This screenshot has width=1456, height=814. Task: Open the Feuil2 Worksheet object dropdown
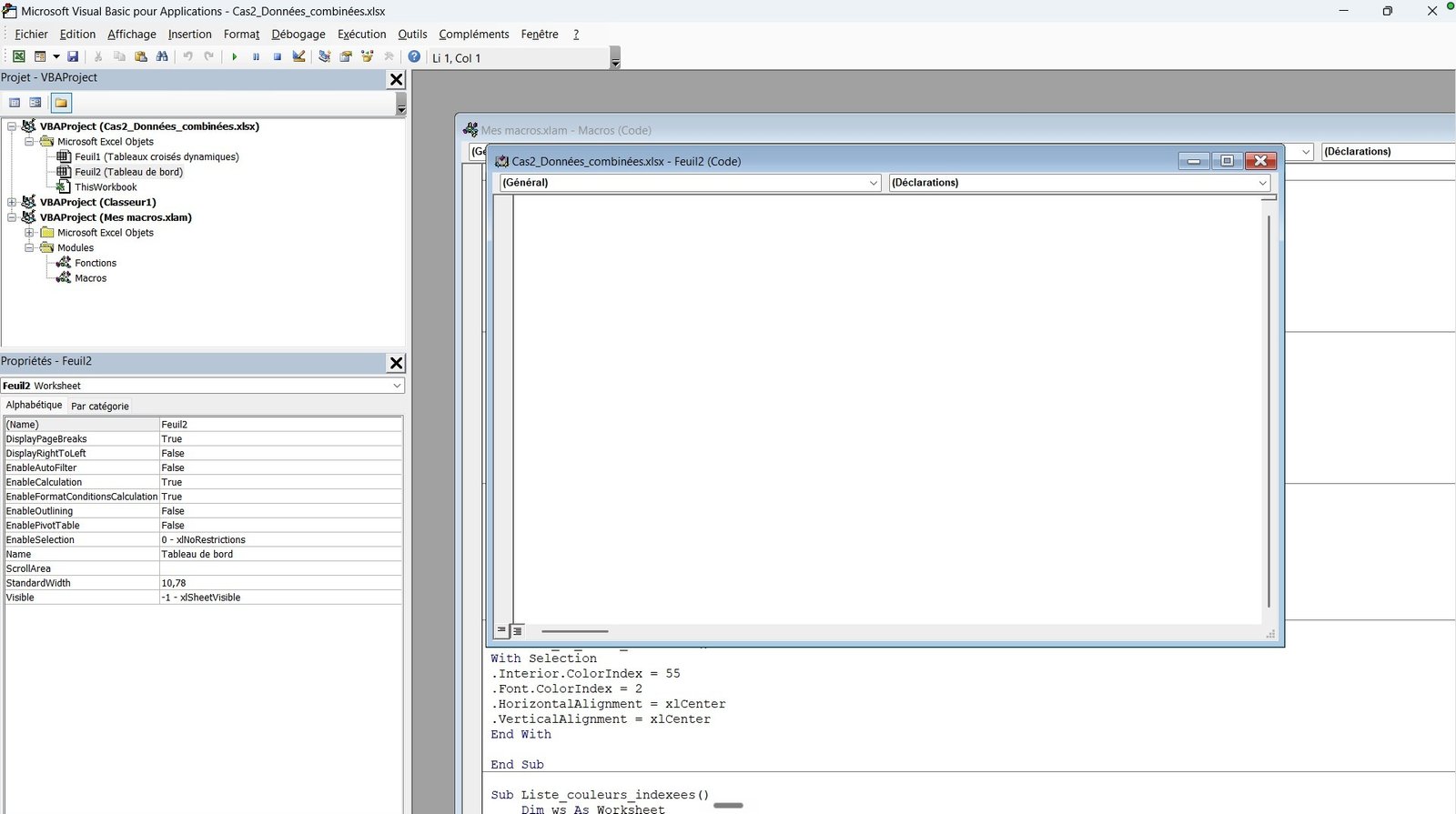tap(397, 386)
